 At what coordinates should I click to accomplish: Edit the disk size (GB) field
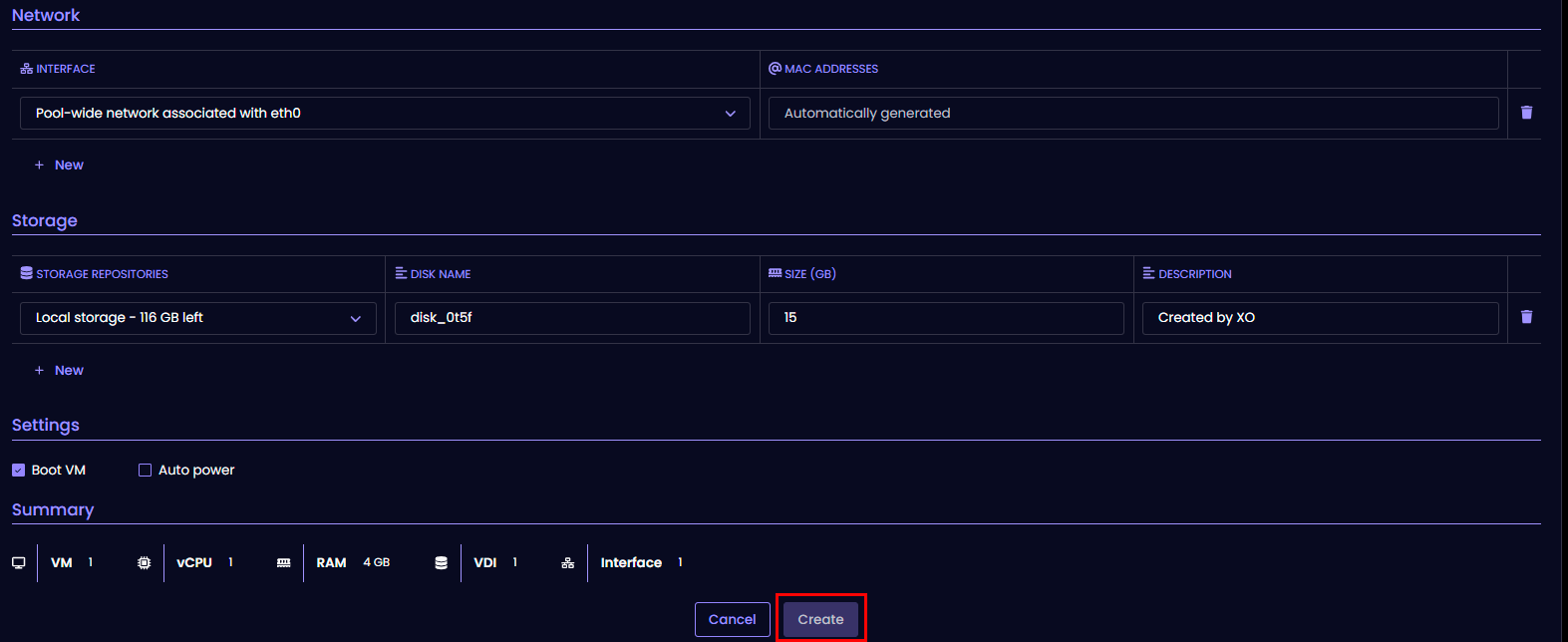click(x=946, y=318)
